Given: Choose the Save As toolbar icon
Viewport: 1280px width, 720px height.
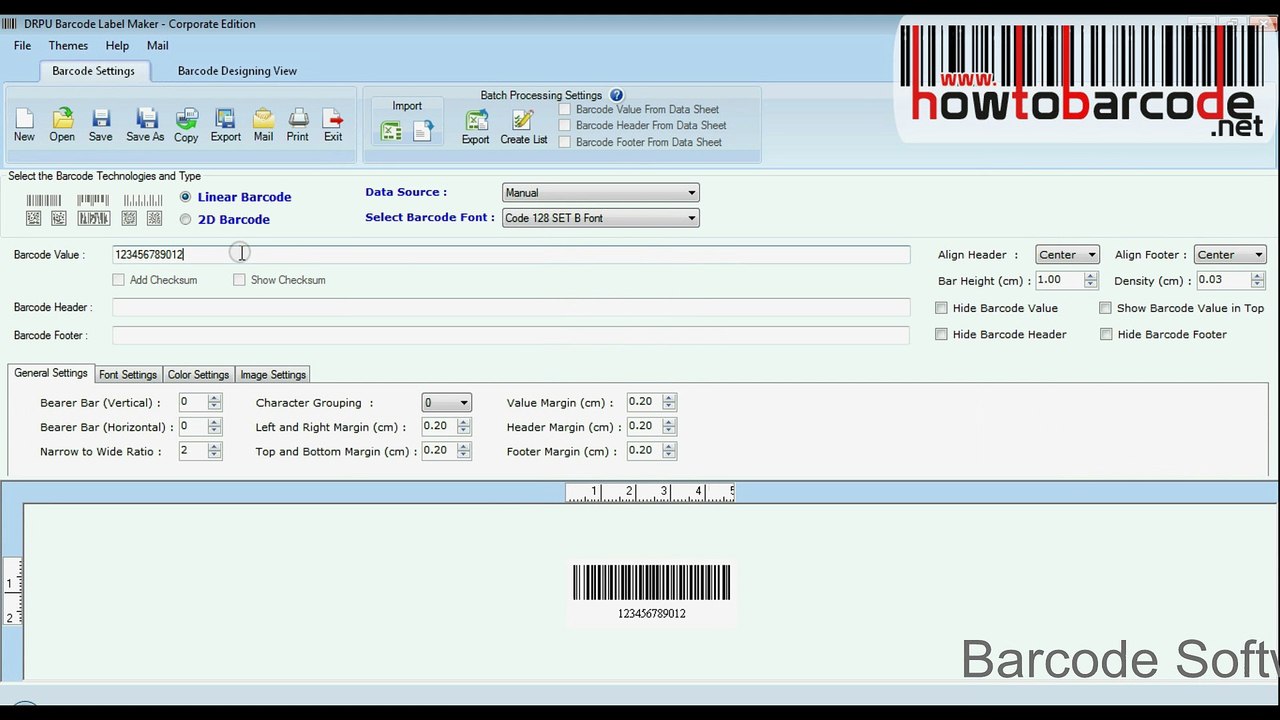Looking at the screenshot, I should tap(145, 125).
